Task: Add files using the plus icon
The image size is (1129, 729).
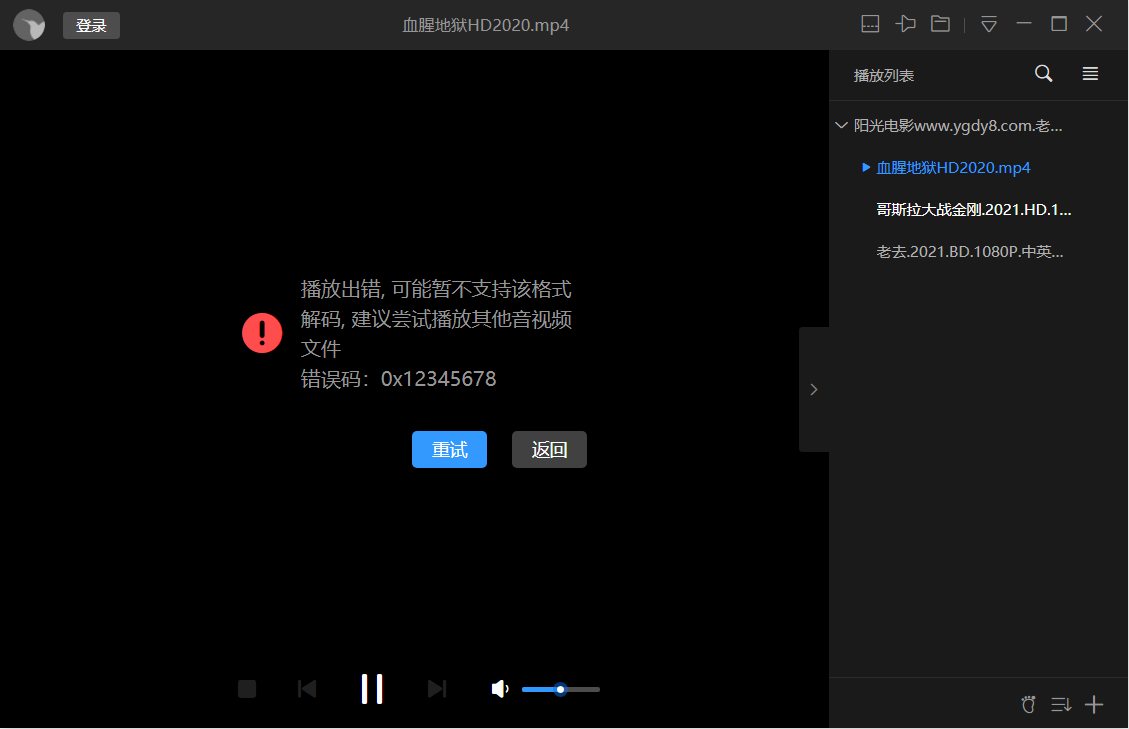Action: 1094,705
